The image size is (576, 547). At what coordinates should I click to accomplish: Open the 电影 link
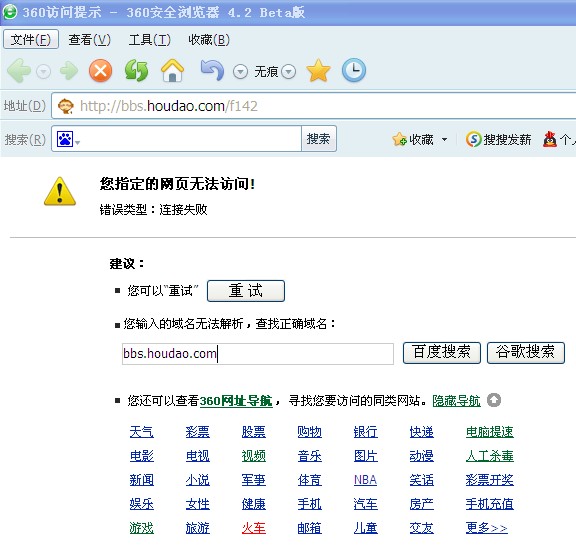pos(141,456)
